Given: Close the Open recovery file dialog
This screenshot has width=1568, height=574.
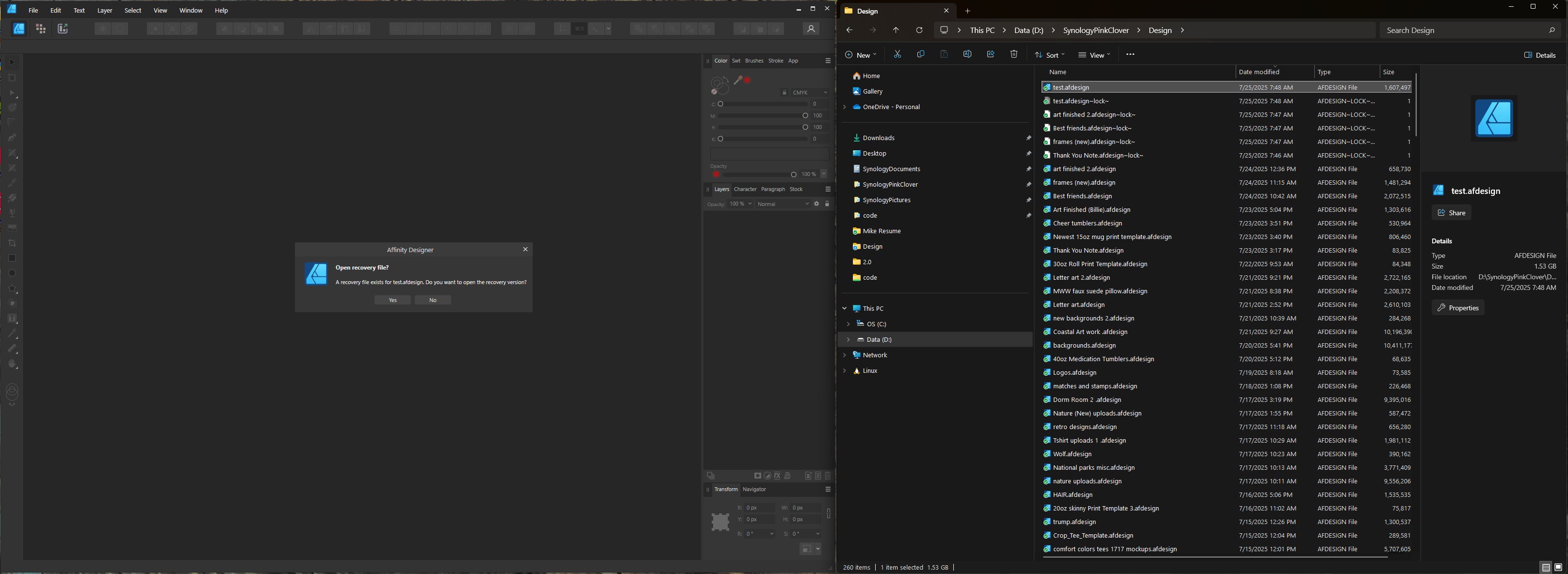Looking at the screenshot, I should (x=525, y=249).
